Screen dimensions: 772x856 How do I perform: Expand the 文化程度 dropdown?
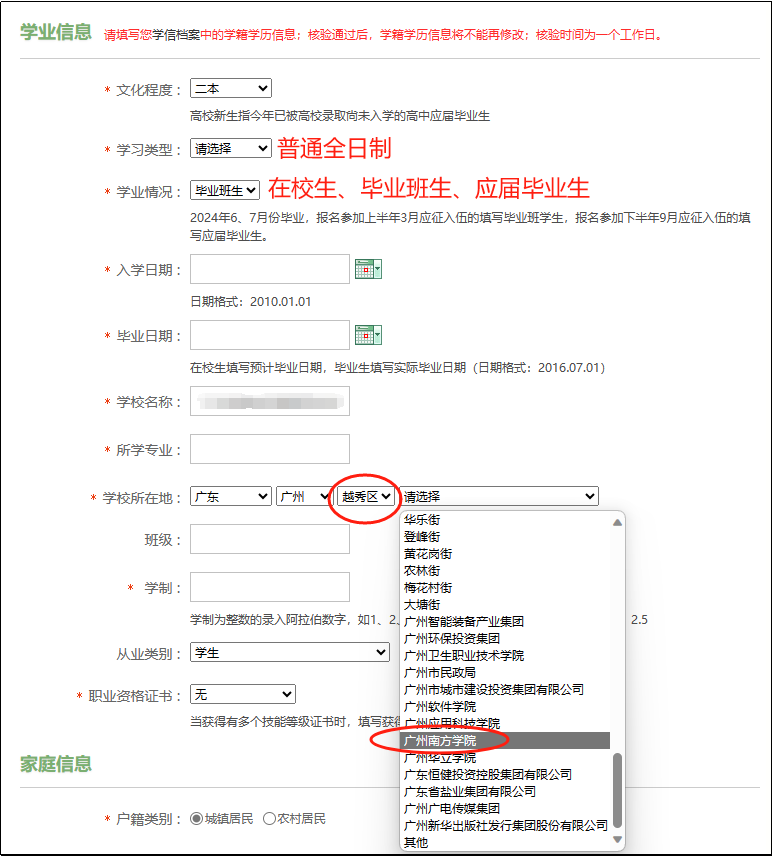coord(230,90)
